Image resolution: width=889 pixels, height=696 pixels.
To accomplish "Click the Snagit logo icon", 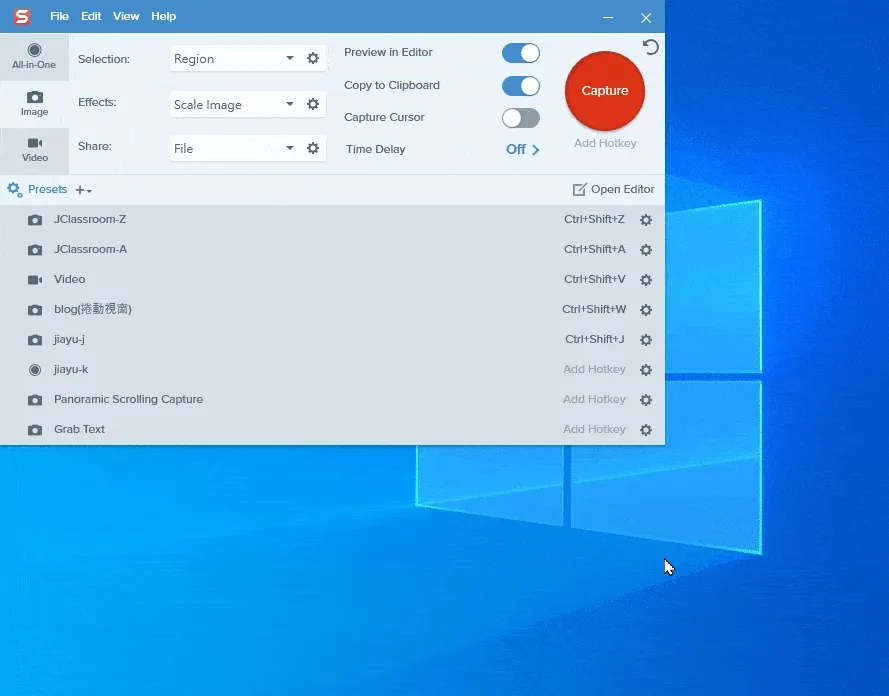I will tap(22, 17).
